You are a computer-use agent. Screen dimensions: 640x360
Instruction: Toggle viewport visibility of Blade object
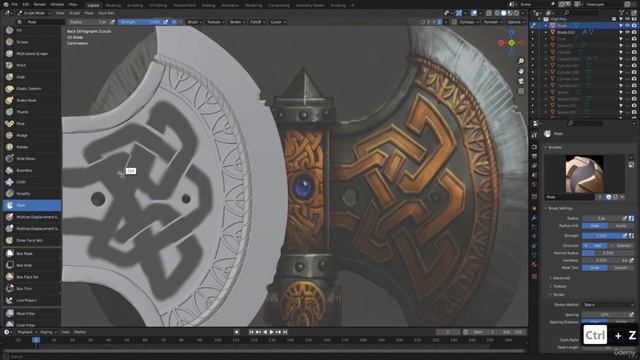628,25
